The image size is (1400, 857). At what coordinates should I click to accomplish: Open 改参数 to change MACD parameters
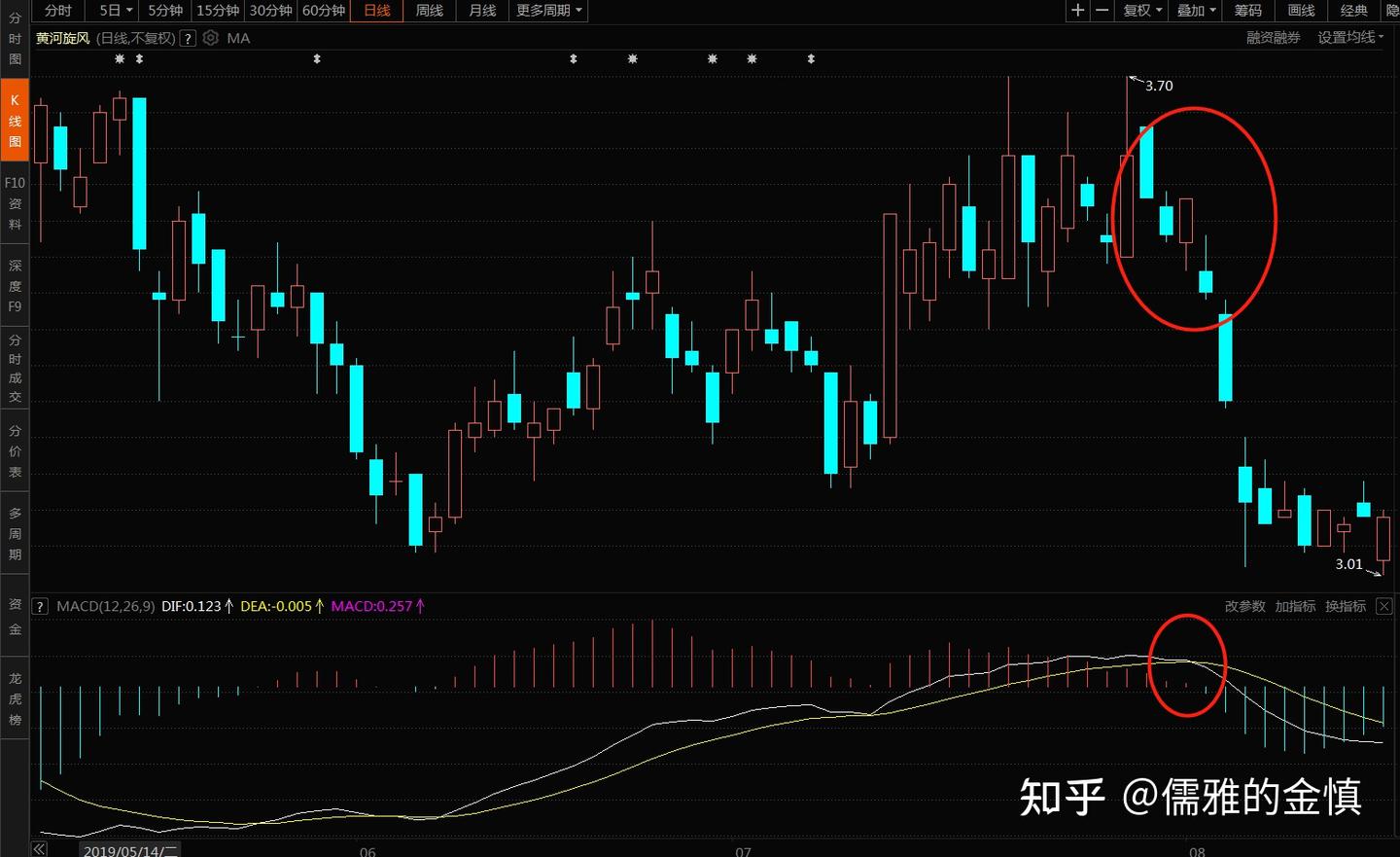pos(1243,606)
